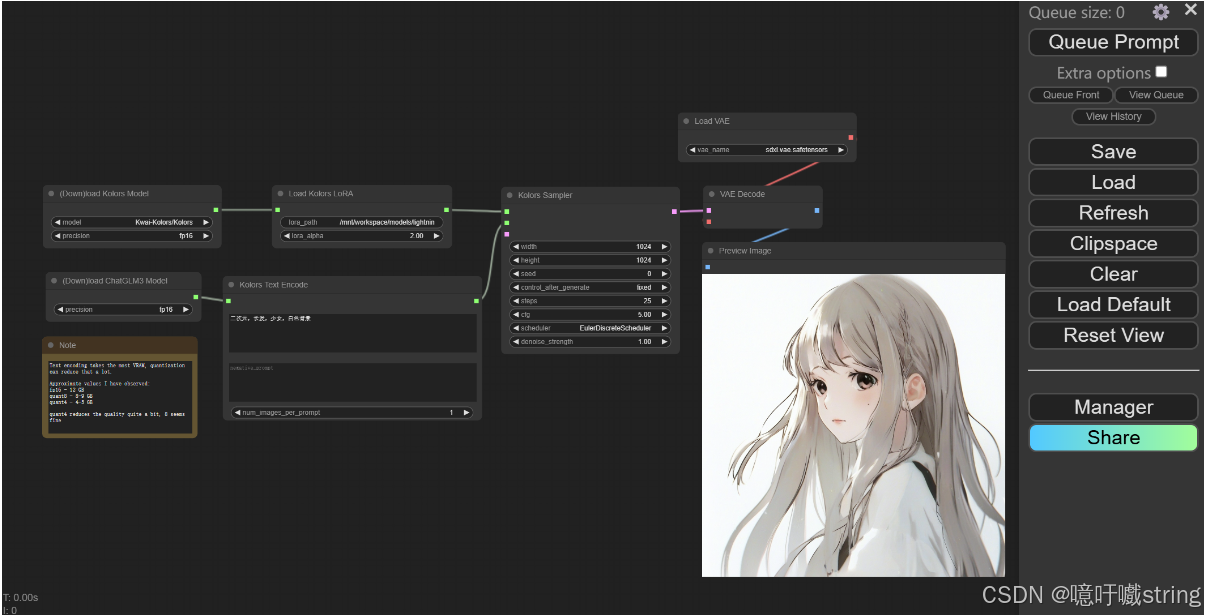Click the Queue size: 0 label

[x=1076, y=12]
